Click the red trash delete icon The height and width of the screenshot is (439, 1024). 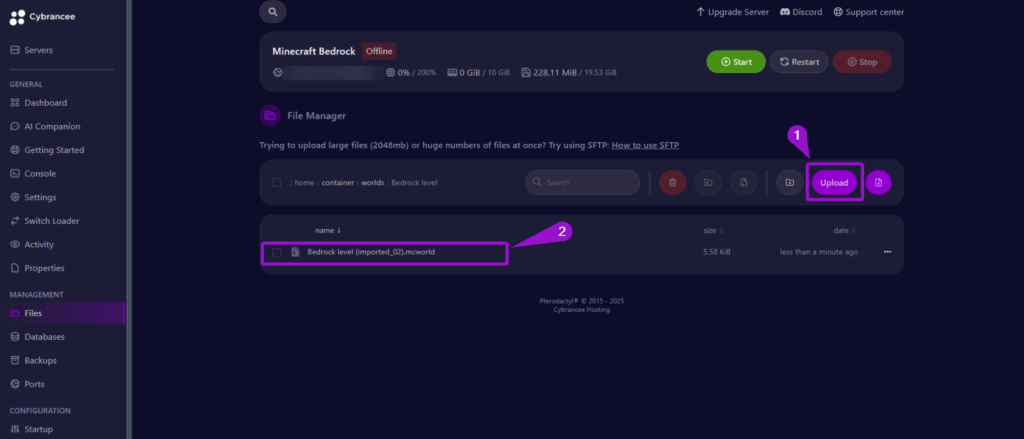(673, 182)
